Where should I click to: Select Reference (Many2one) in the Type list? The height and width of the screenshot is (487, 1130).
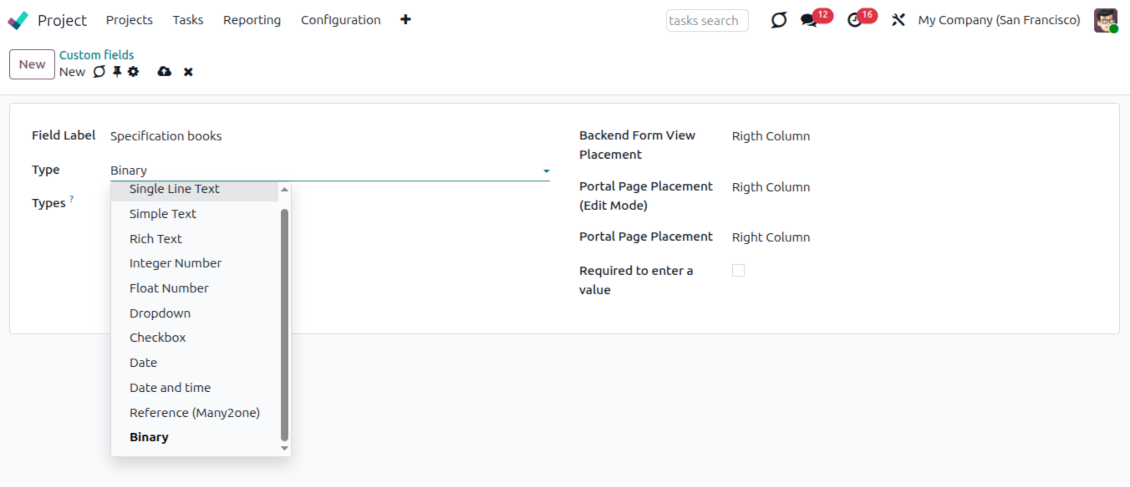194,412
